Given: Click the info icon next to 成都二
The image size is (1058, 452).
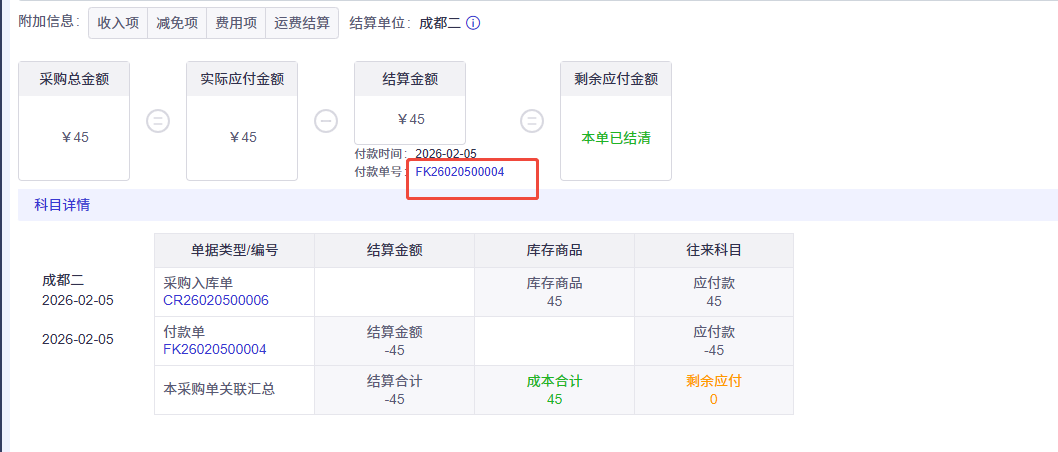Looking at the screenshot, I should pos(473,24).
